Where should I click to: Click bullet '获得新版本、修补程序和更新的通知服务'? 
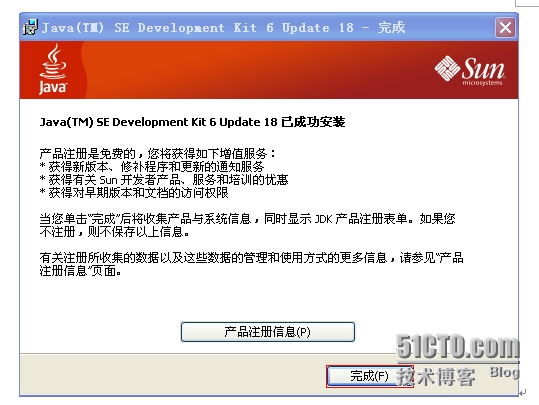152,167
